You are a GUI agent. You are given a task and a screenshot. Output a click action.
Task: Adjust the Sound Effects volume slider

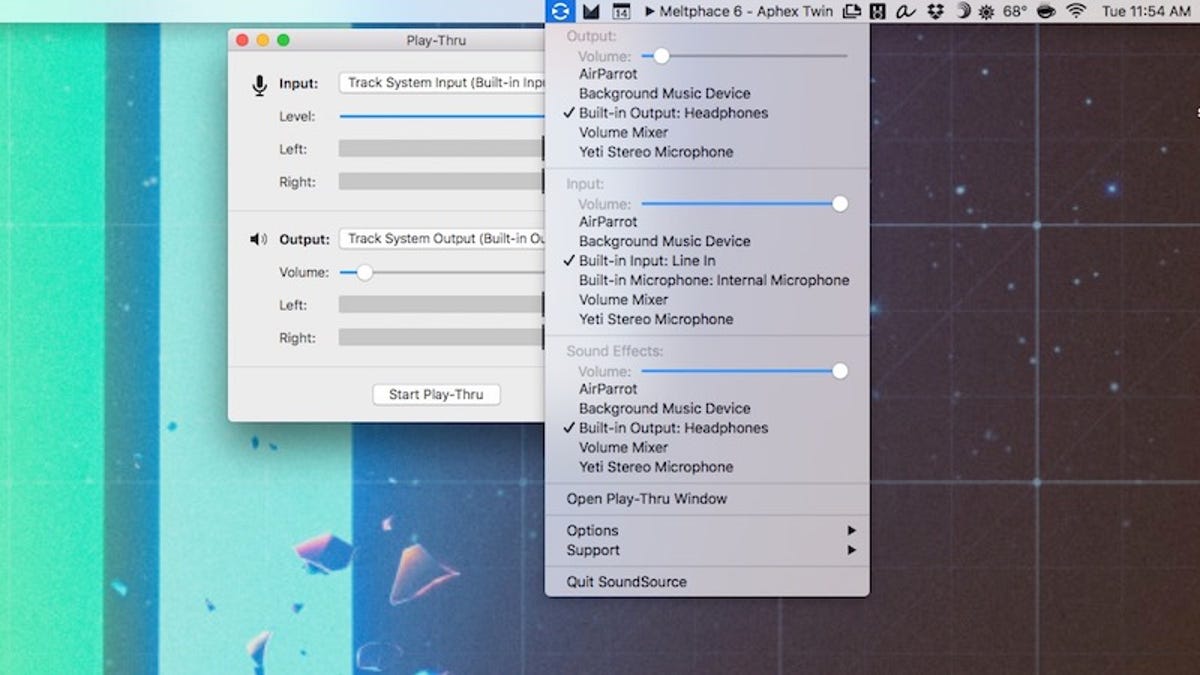tap(744, 371)
